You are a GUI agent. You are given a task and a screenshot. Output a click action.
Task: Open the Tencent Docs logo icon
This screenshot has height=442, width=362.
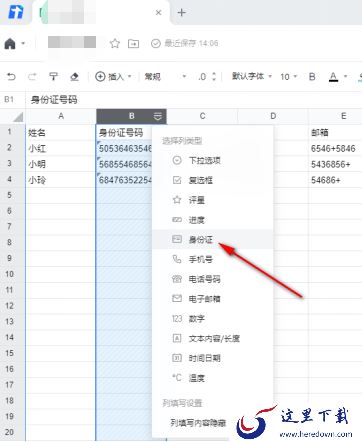coord(15,11)
